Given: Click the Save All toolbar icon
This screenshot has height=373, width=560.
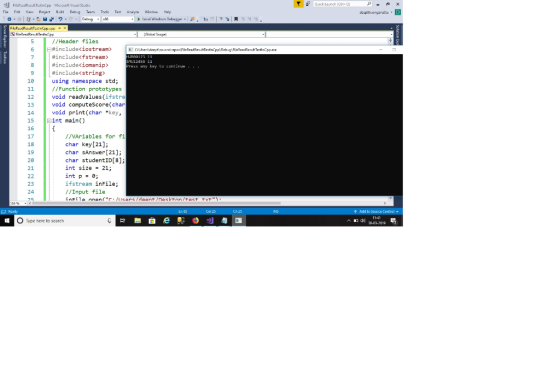Looking at the screenshot, I should (x=51, y=19).
